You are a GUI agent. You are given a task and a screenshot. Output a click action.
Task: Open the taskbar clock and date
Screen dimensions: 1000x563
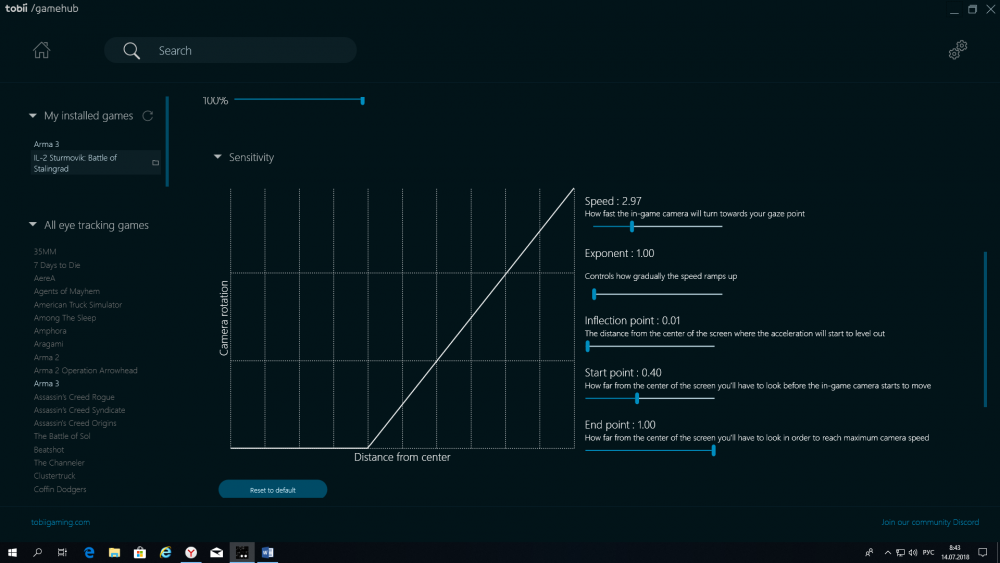coord(955,552)
